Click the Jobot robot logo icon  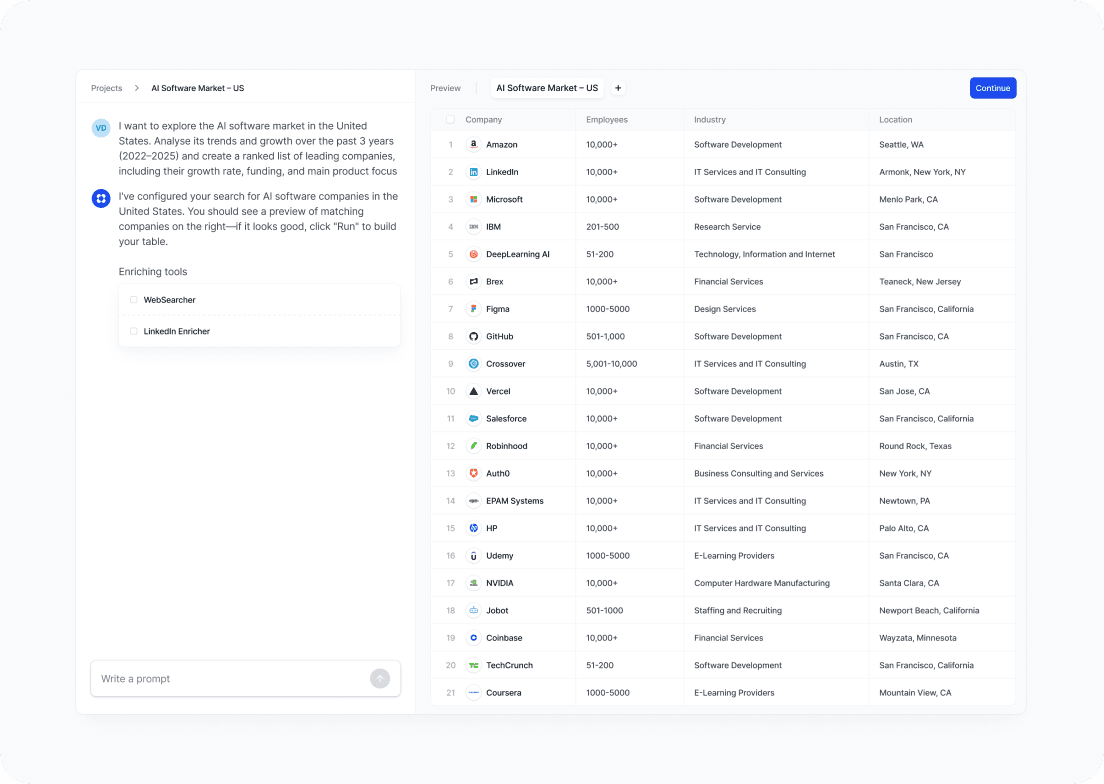tap(474, 611)
